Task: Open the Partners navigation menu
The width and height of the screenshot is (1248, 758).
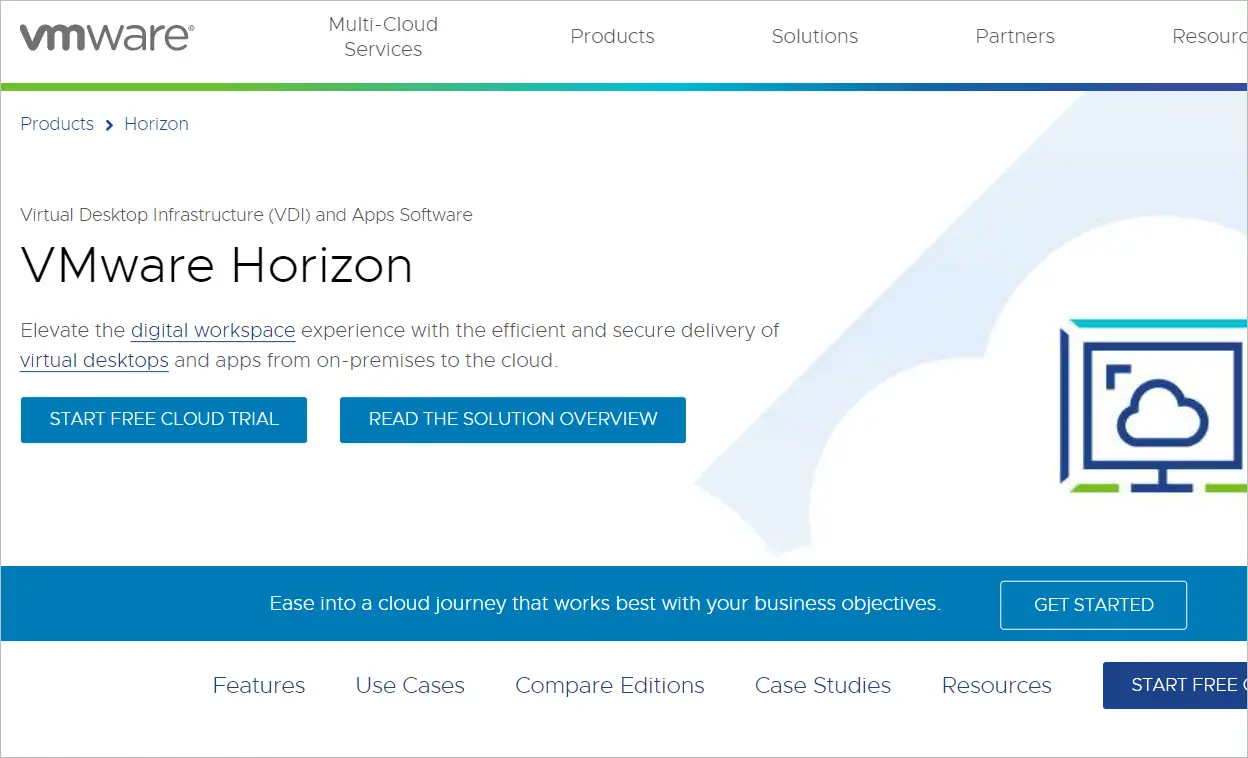Action: click(x=1015, y=37)
